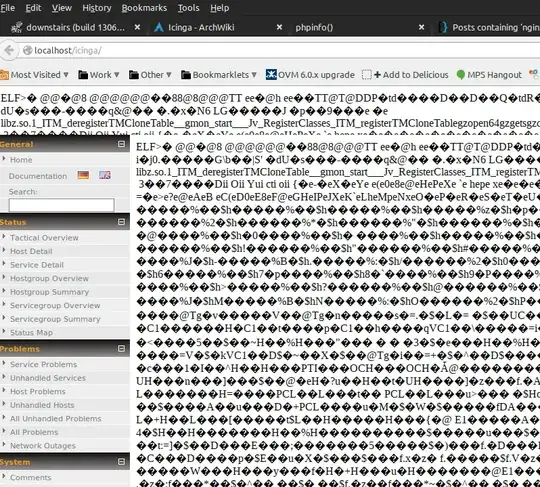Open the Tools menu

click(188, 8)
